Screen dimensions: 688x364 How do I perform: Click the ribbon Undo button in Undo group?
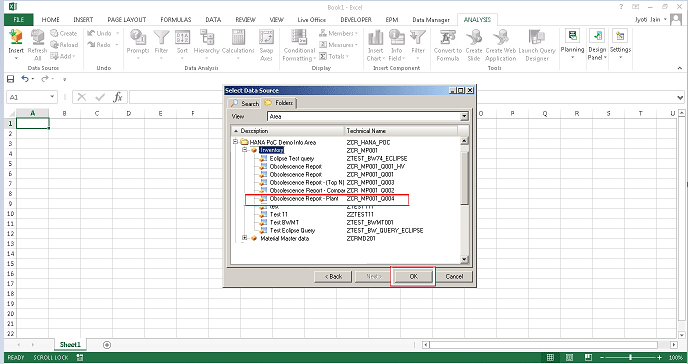[100, 33]
